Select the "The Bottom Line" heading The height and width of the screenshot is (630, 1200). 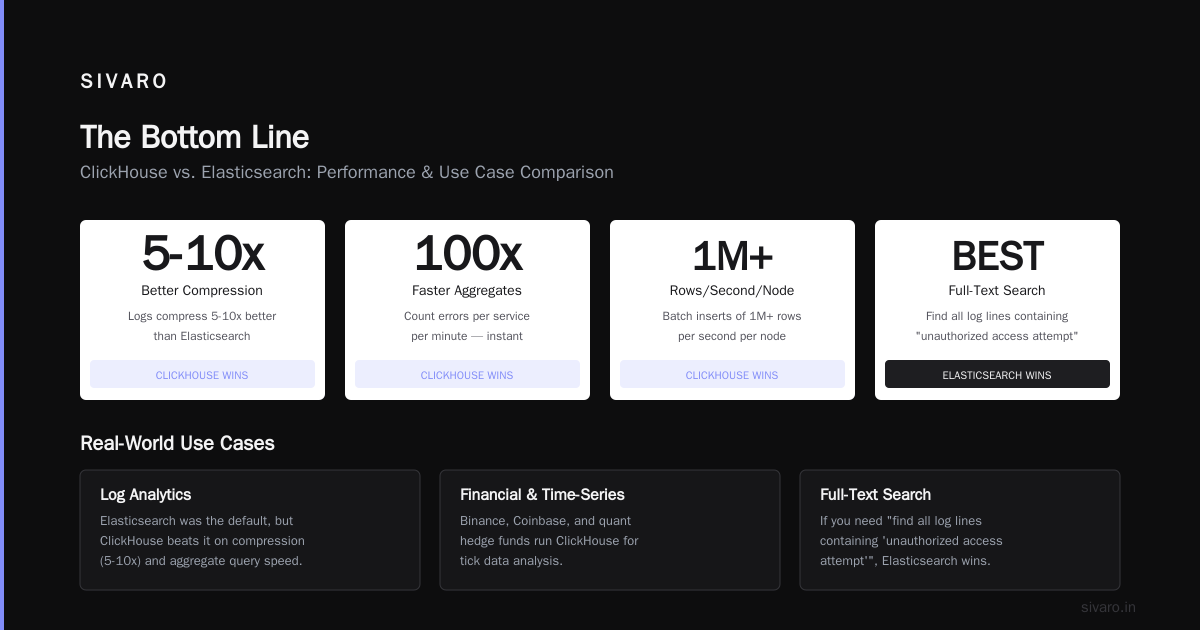[x=194, y=137]
